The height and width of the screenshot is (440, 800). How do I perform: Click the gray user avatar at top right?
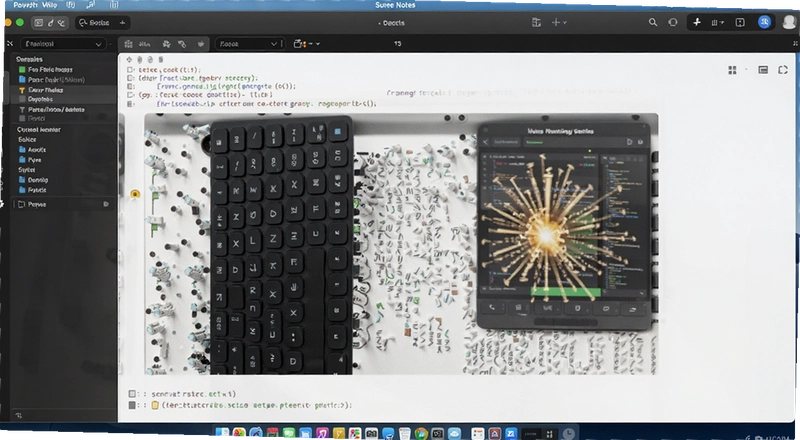click(789, 22)
